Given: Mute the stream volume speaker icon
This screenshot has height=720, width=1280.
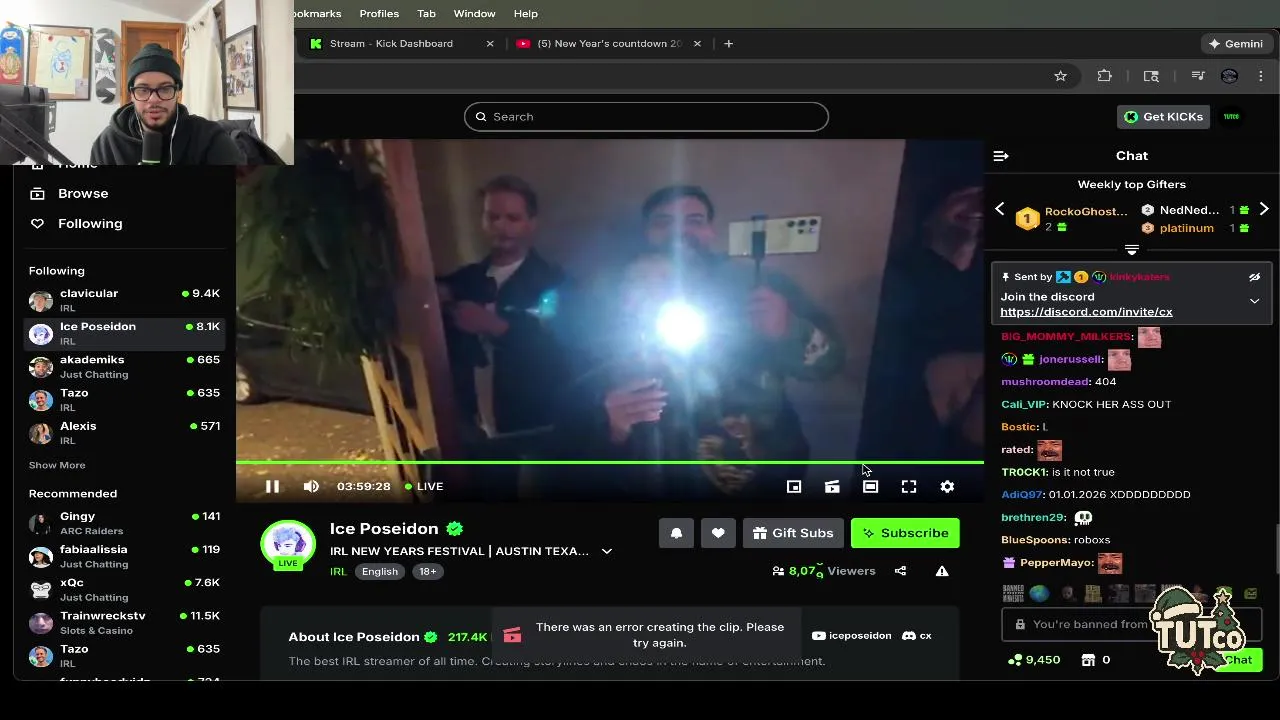Looking at the screenshot, I should (311, 487).
